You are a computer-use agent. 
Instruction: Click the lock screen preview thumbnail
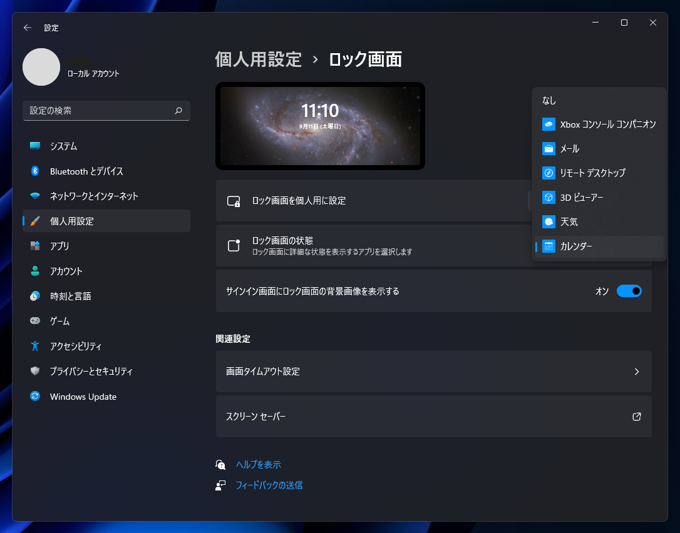click(320, 126)
